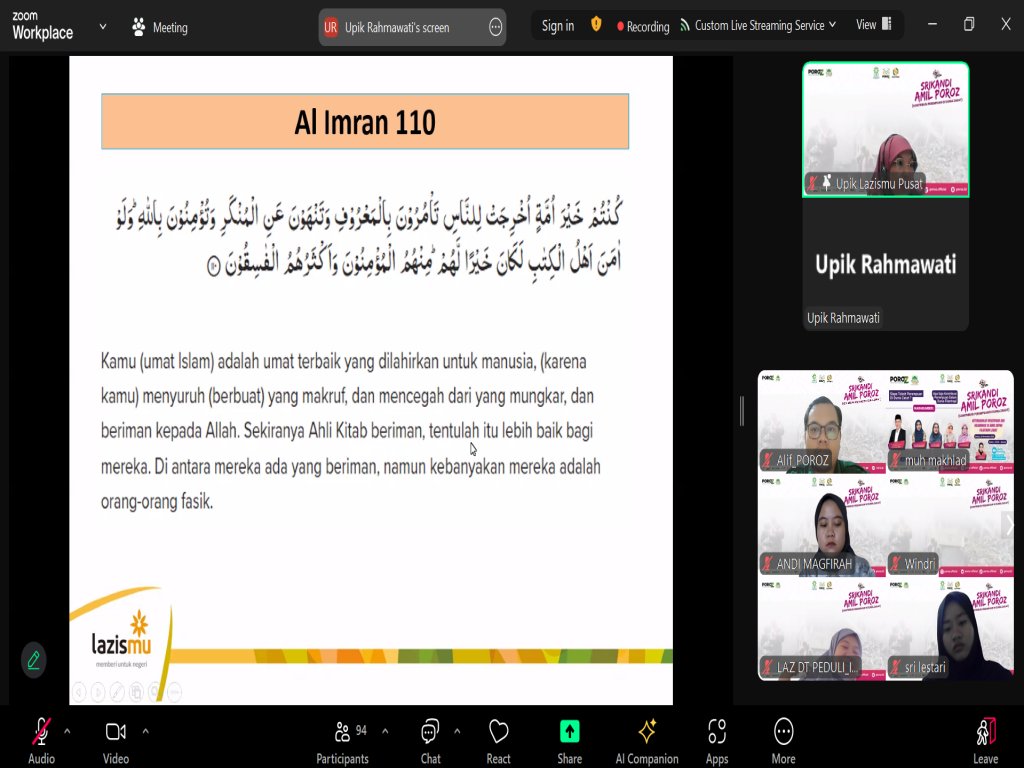Open the React emoji menu
The width and height of the screenshot is (1024, 768).
tap(498, 740)
